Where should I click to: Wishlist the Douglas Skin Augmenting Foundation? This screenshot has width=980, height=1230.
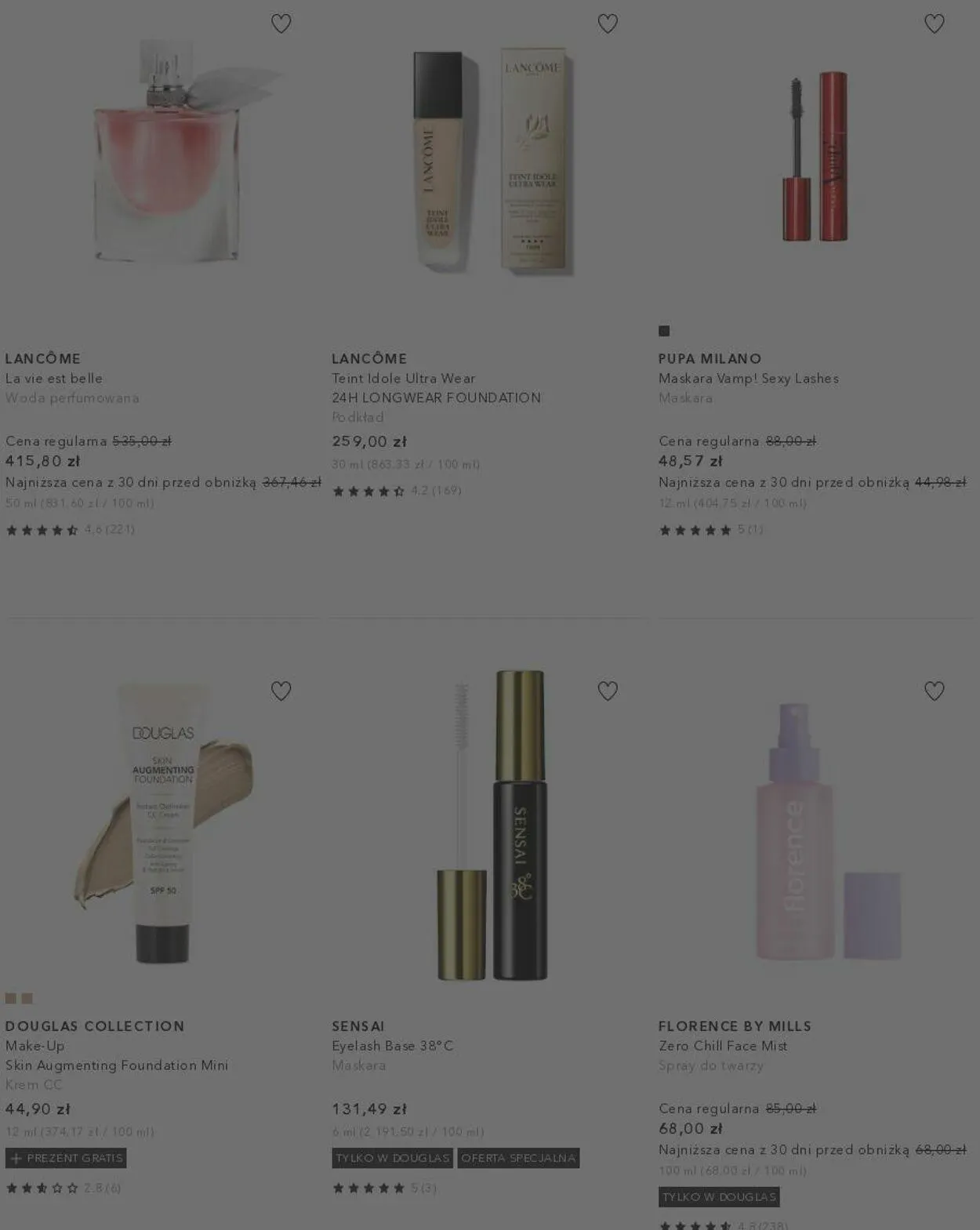pyautogui.click(x=281, y=691)
